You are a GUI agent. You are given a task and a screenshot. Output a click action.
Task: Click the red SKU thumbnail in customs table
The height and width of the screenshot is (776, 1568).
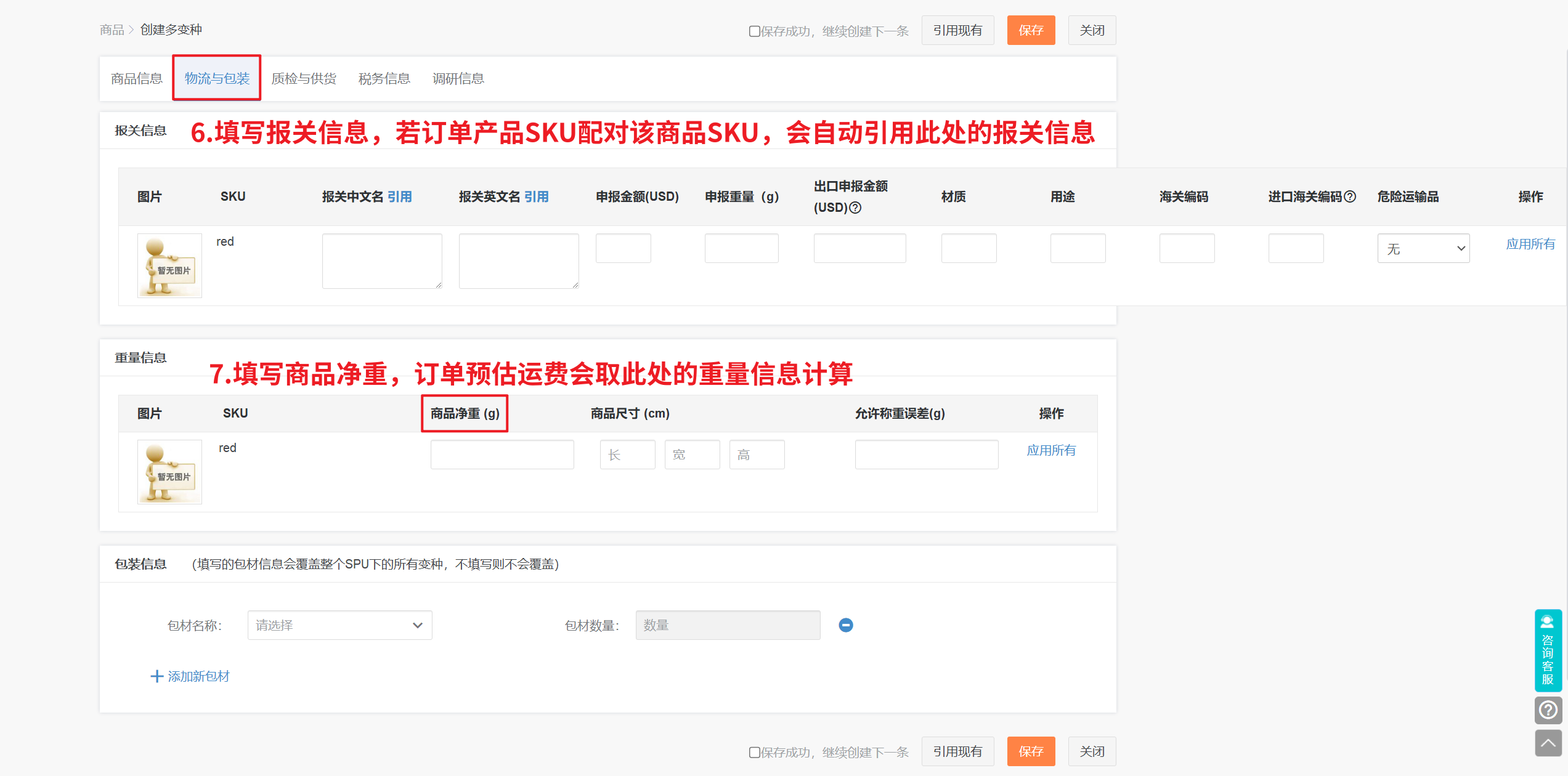coord(169,265)
